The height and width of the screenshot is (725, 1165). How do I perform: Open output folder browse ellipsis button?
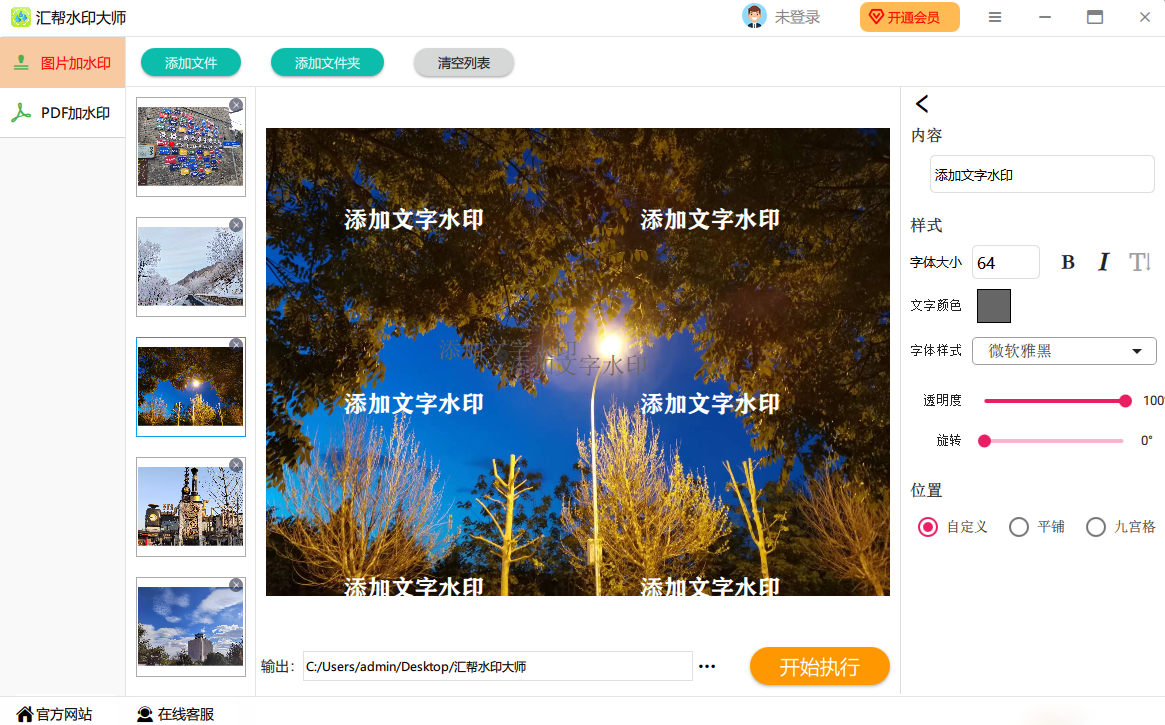(707, 666)
